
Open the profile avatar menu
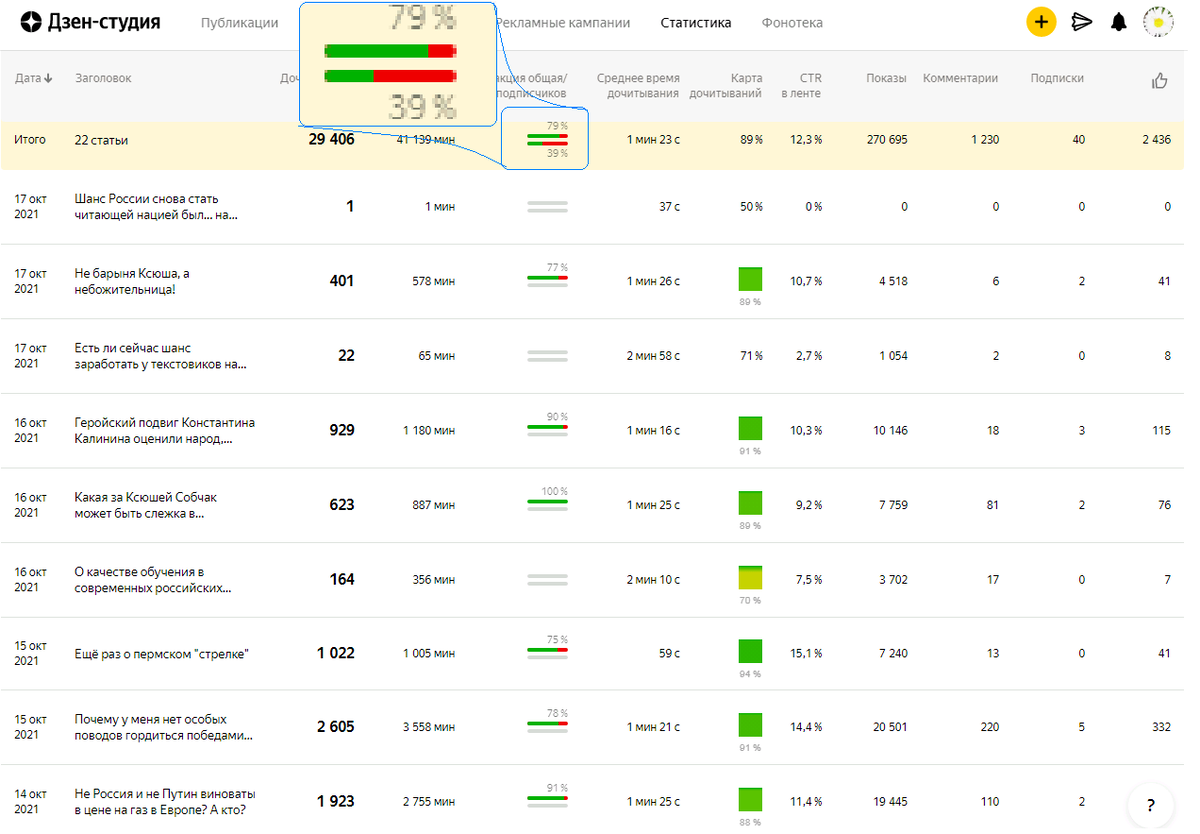point(1158,22)
